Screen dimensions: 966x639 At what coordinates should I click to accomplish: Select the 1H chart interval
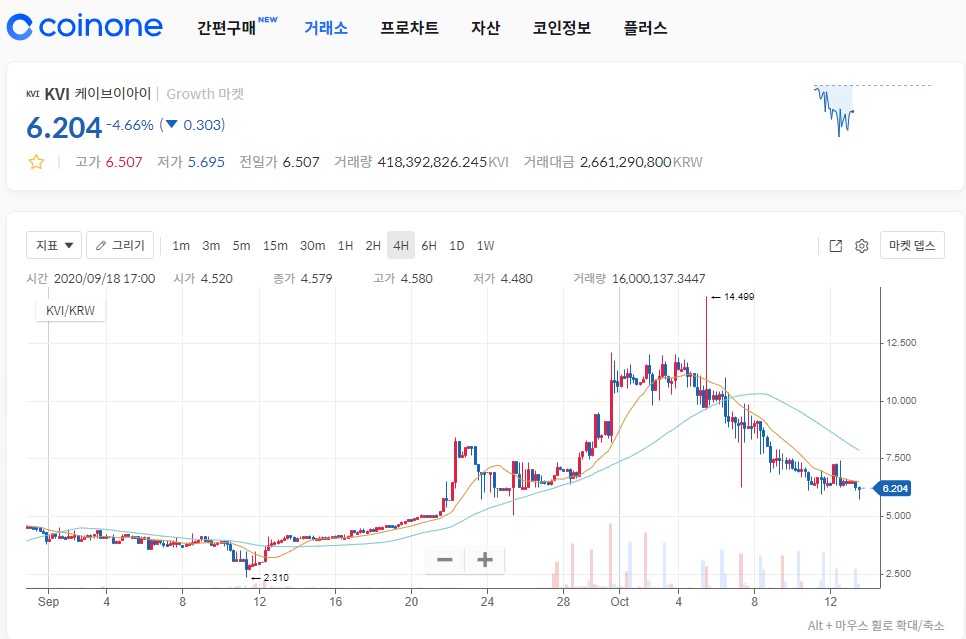pos(346,246)
